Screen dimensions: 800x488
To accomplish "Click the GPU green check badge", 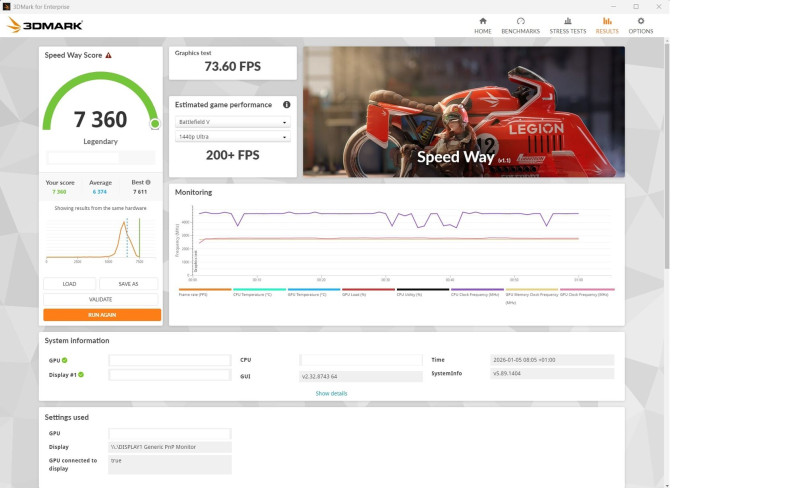I will click(x=65, y=360).
